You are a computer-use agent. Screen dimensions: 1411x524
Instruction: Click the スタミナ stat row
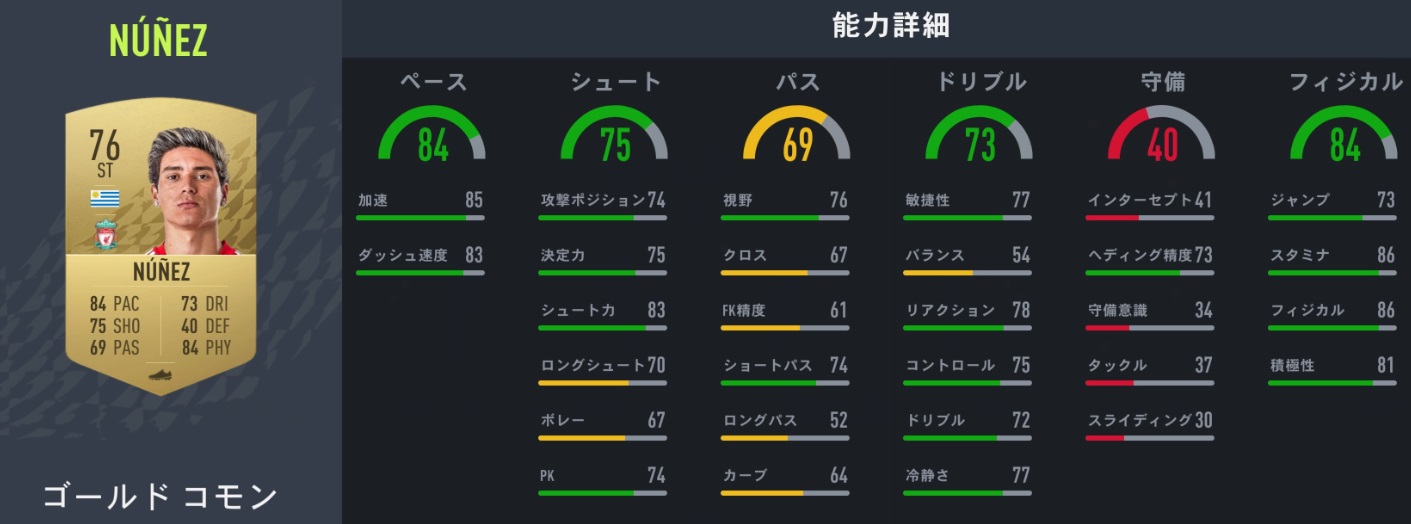[x=1331, y=256]
